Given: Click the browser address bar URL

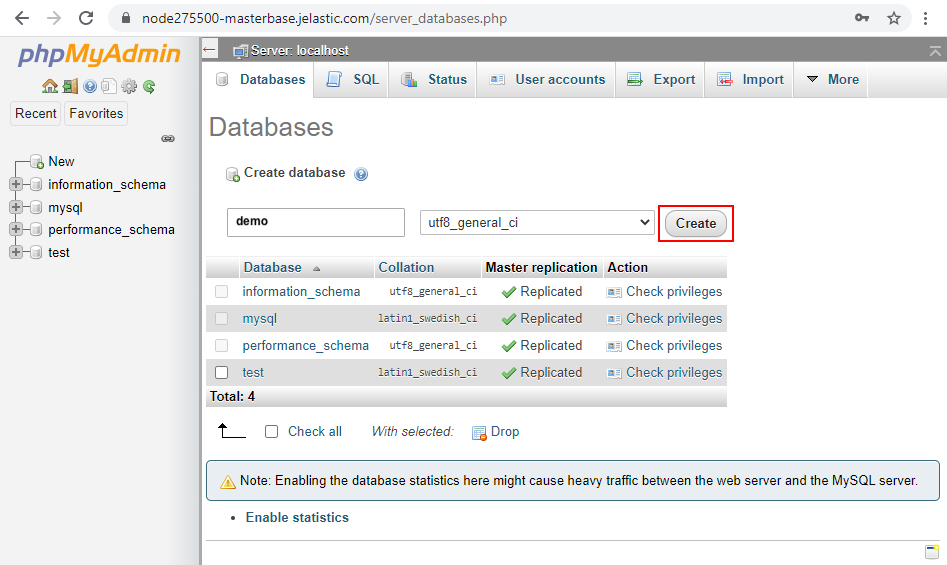Looking at the screenshot, I should pos(324,19).
